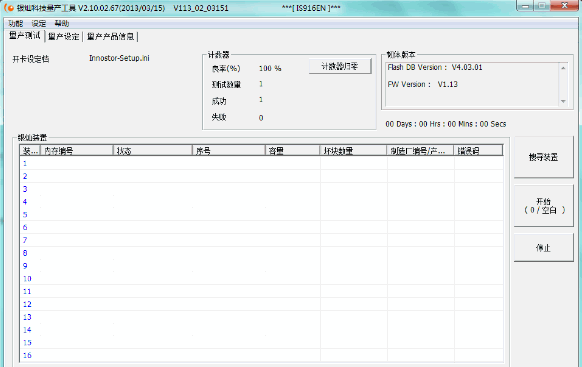Select device row 11 in the list
Screen dimensions: 582x367
(262, 291)
